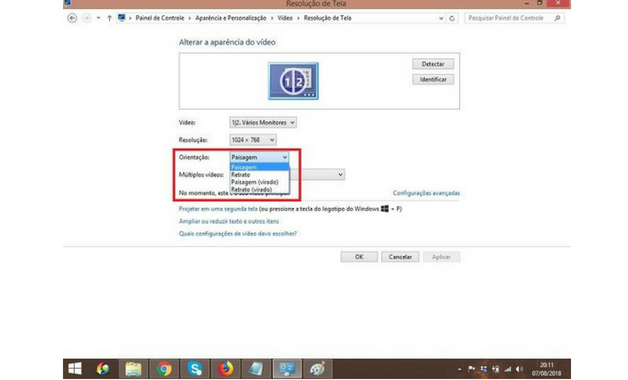This screenshot has width=628, height=380.
Task: Choose Retrato (virado) option
Action: 259,189
